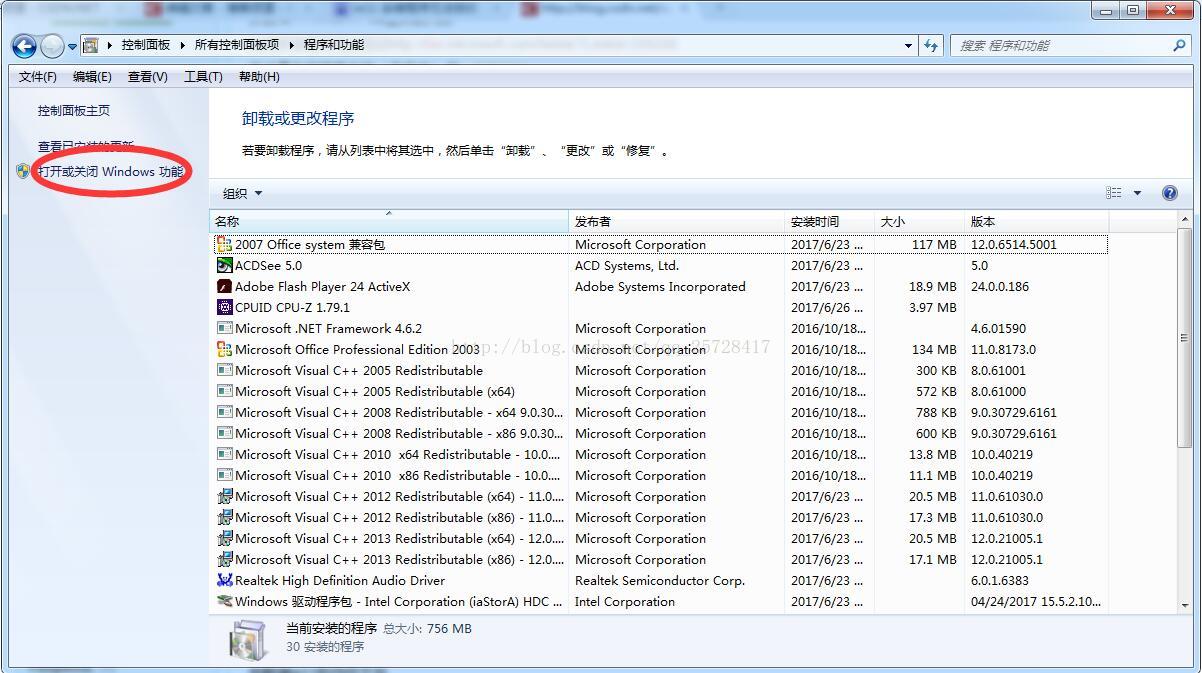Click the vertical scrollbar thumb

(x=1186, y=339)
